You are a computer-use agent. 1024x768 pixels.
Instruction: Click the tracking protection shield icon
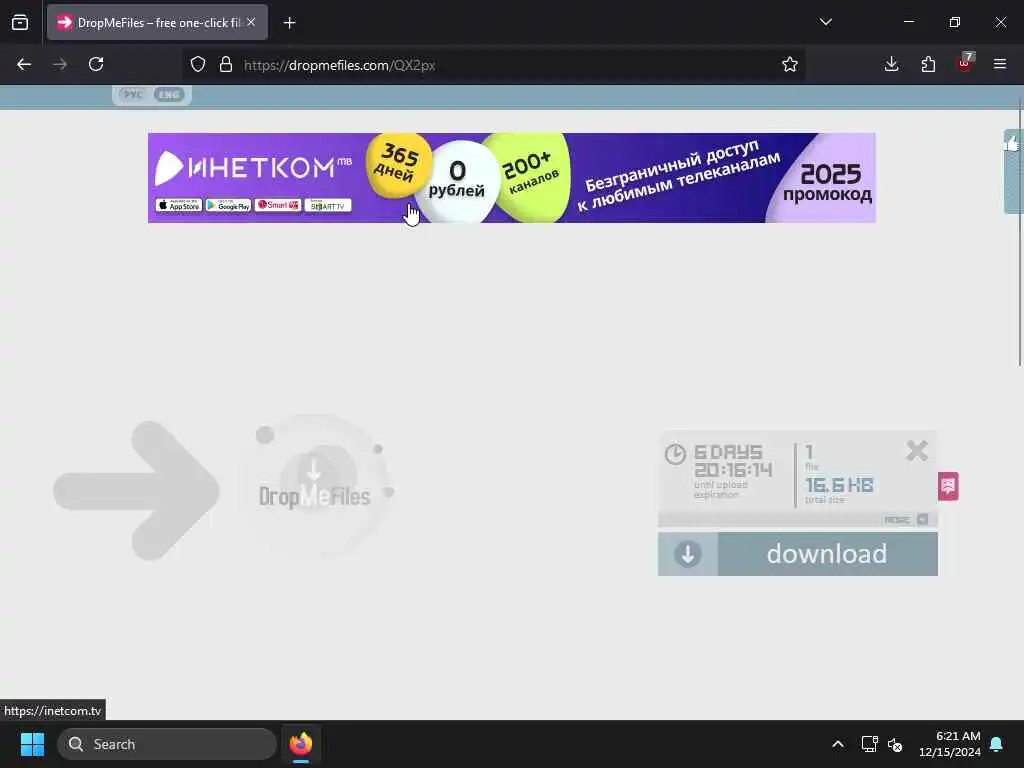click(198, 64)
